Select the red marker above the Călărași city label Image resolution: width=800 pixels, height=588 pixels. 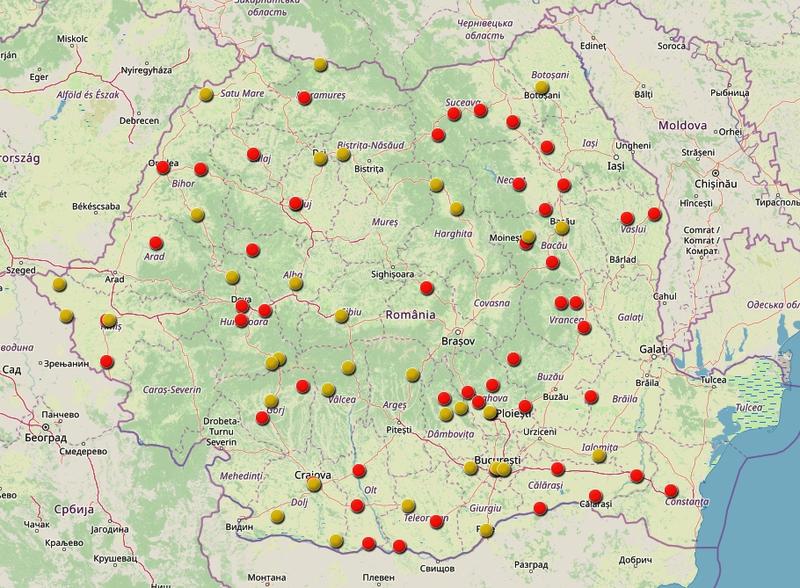pyautogui.click(x=597, y=496)
